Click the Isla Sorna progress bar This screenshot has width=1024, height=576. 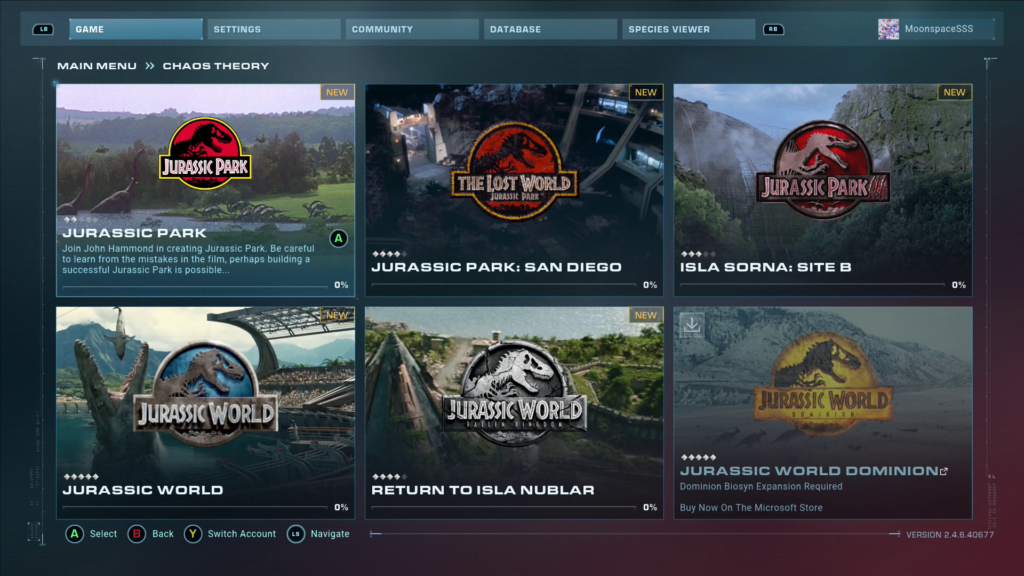click(x=812, y=285)
